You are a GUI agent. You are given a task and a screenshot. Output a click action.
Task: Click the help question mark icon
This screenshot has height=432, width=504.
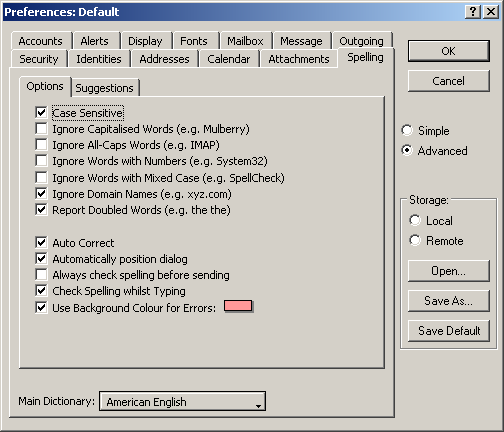coord(473,12)
